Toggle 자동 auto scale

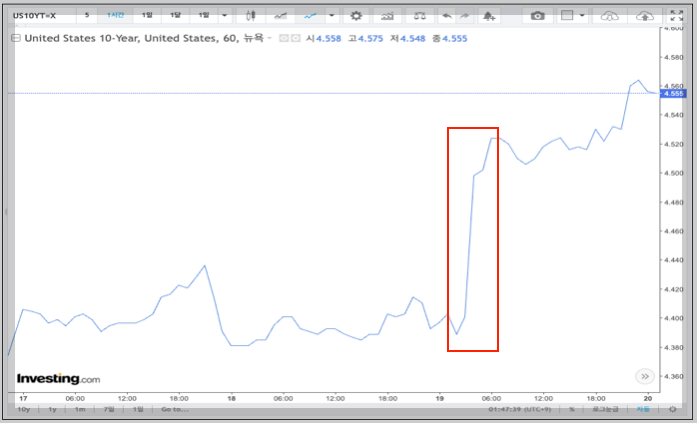(x=643, y=409)
